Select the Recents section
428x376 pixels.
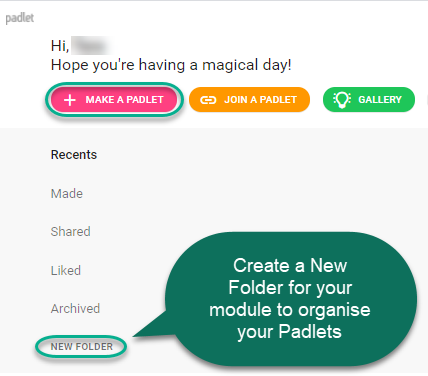(x=74, y=155)
